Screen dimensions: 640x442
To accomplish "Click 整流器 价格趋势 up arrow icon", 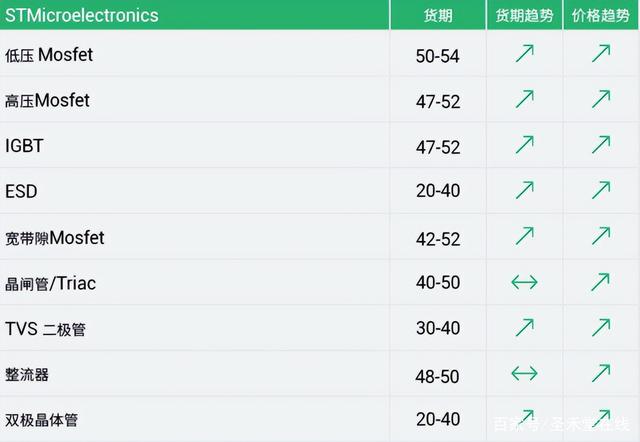I will (x=601, y=373).
